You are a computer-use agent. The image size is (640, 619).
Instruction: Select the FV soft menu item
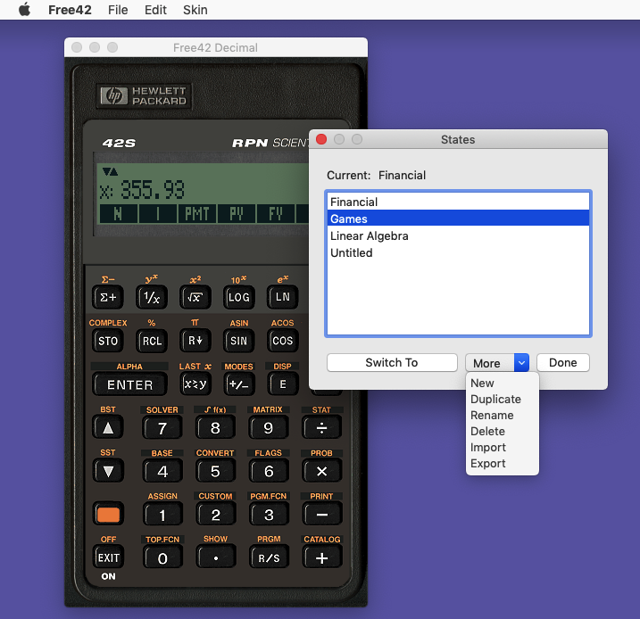[276, 214]
